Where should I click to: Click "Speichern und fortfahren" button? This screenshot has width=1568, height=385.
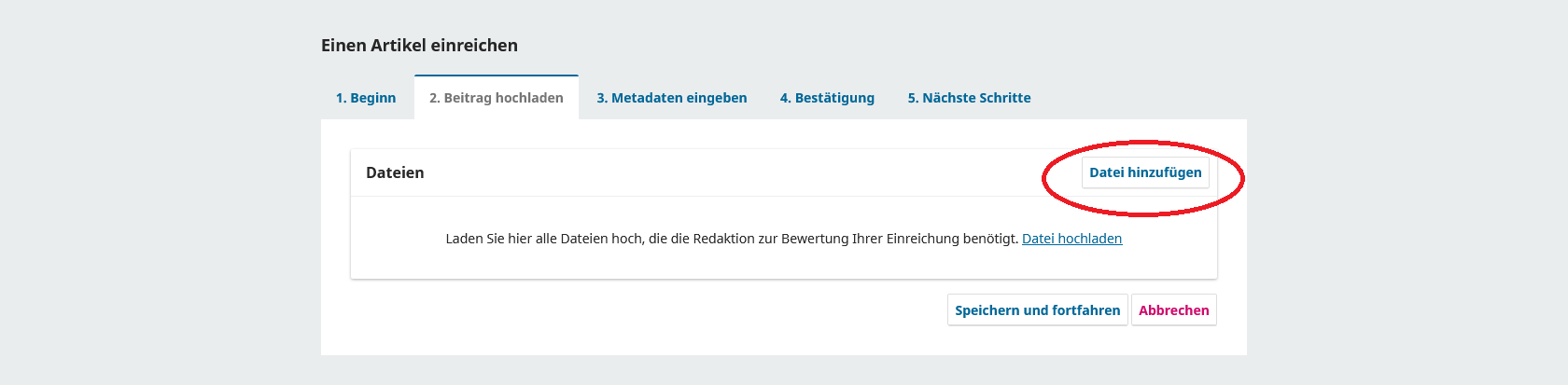pyautogui.click(x=1037, y=310)
